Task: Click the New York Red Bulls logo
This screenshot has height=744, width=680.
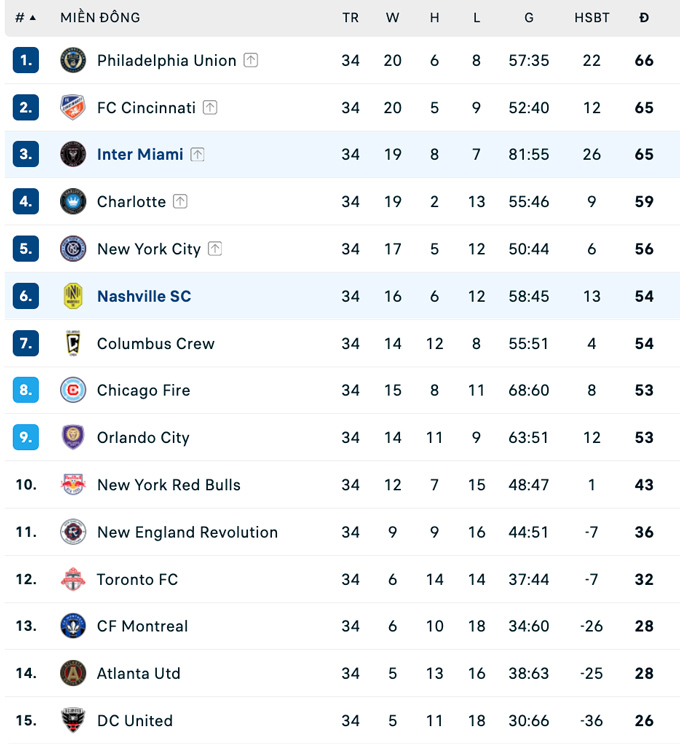Action: (73, 485)
